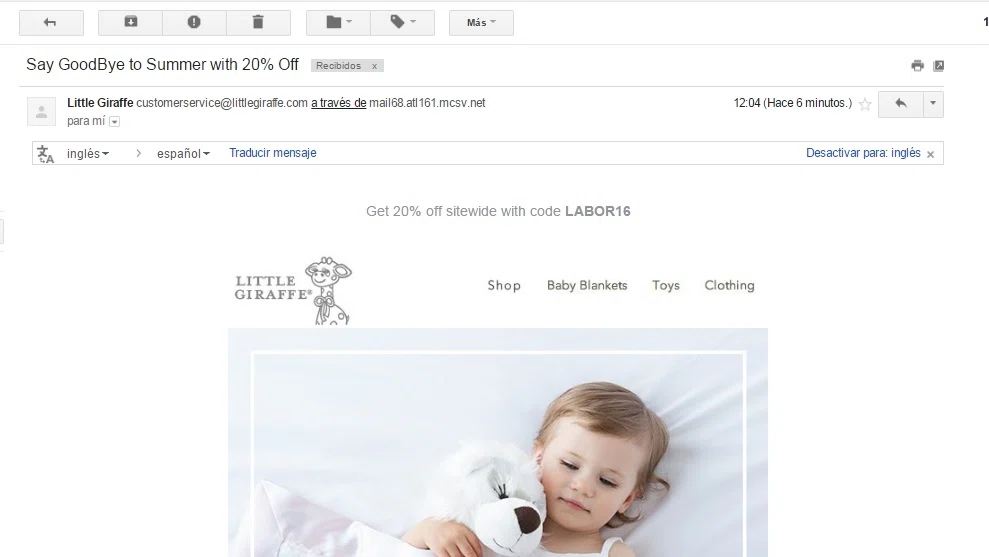989x557 pixels.
Task: Click Desactivar para: inglés link
Action: (x=863, y=153)
